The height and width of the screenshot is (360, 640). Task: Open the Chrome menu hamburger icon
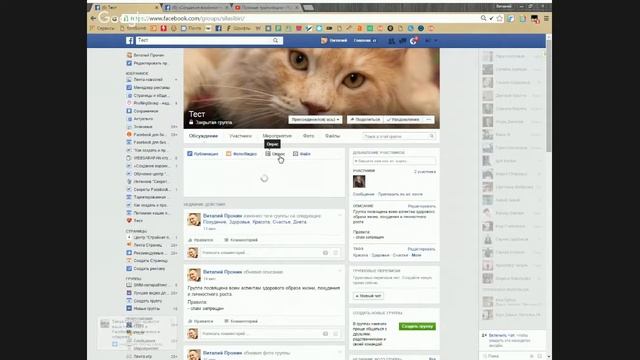coord(546,18)
